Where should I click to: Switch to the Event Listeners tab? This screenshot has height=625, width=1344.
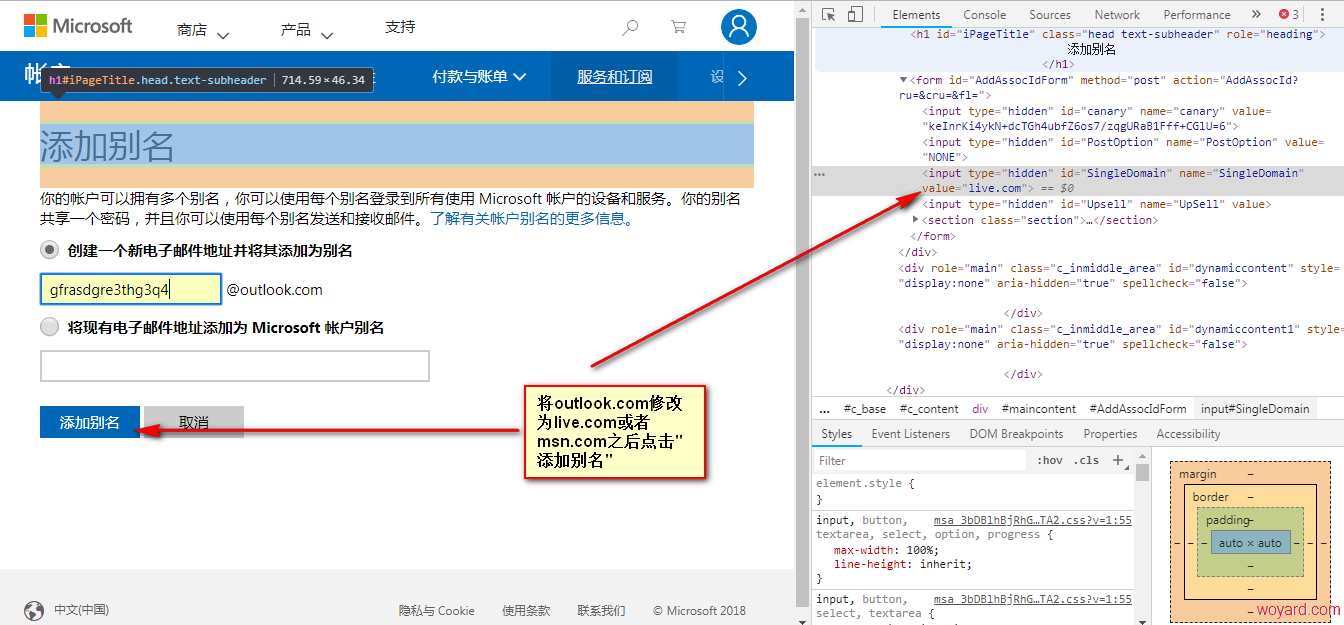[x=911, y=434]
